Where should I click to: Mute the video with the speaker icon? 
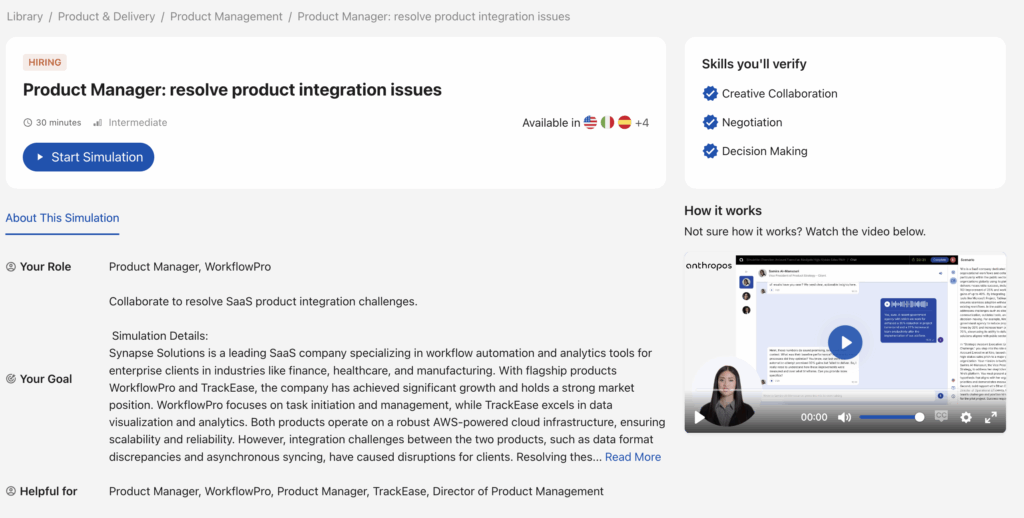844,417
